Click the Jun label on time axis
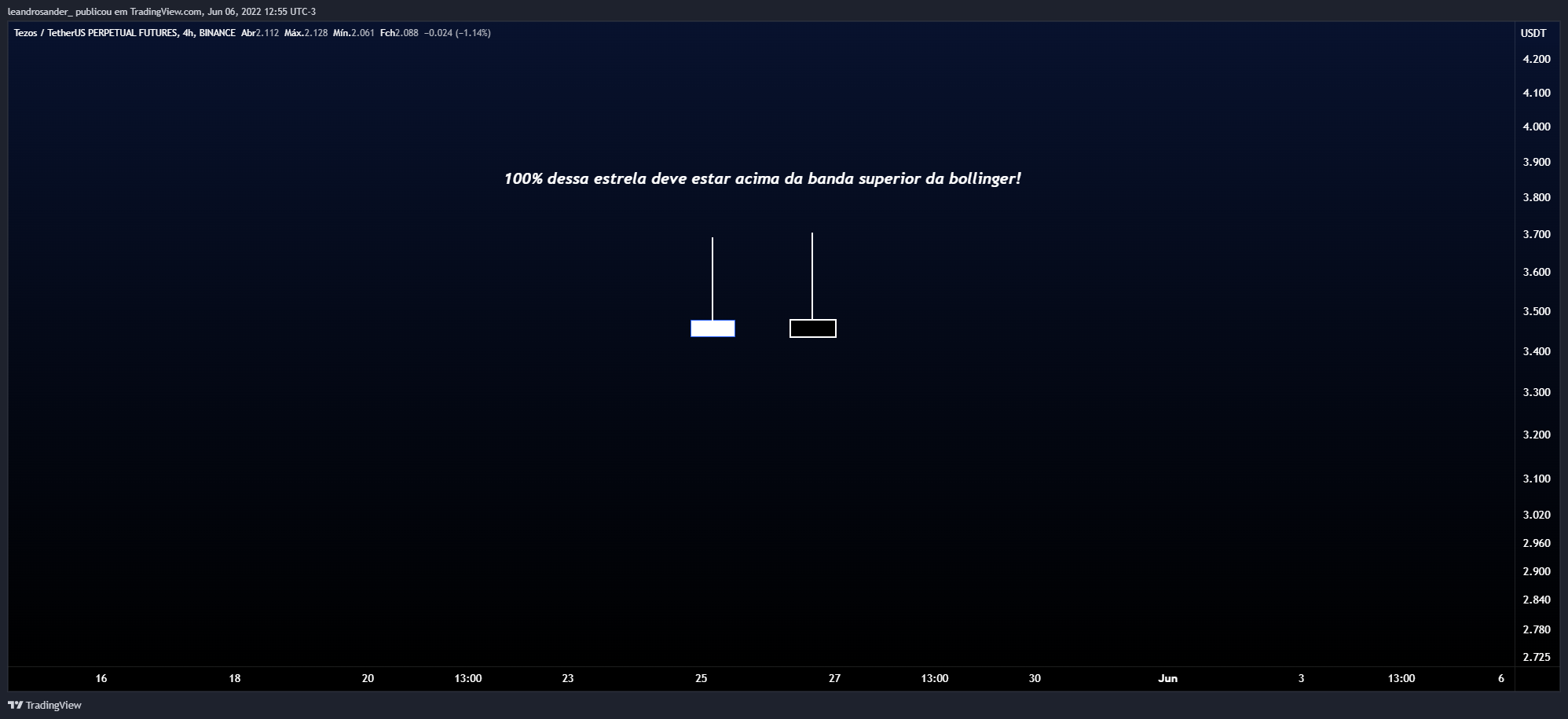Screen dimensions: 1568x719 pos(1168,678)
